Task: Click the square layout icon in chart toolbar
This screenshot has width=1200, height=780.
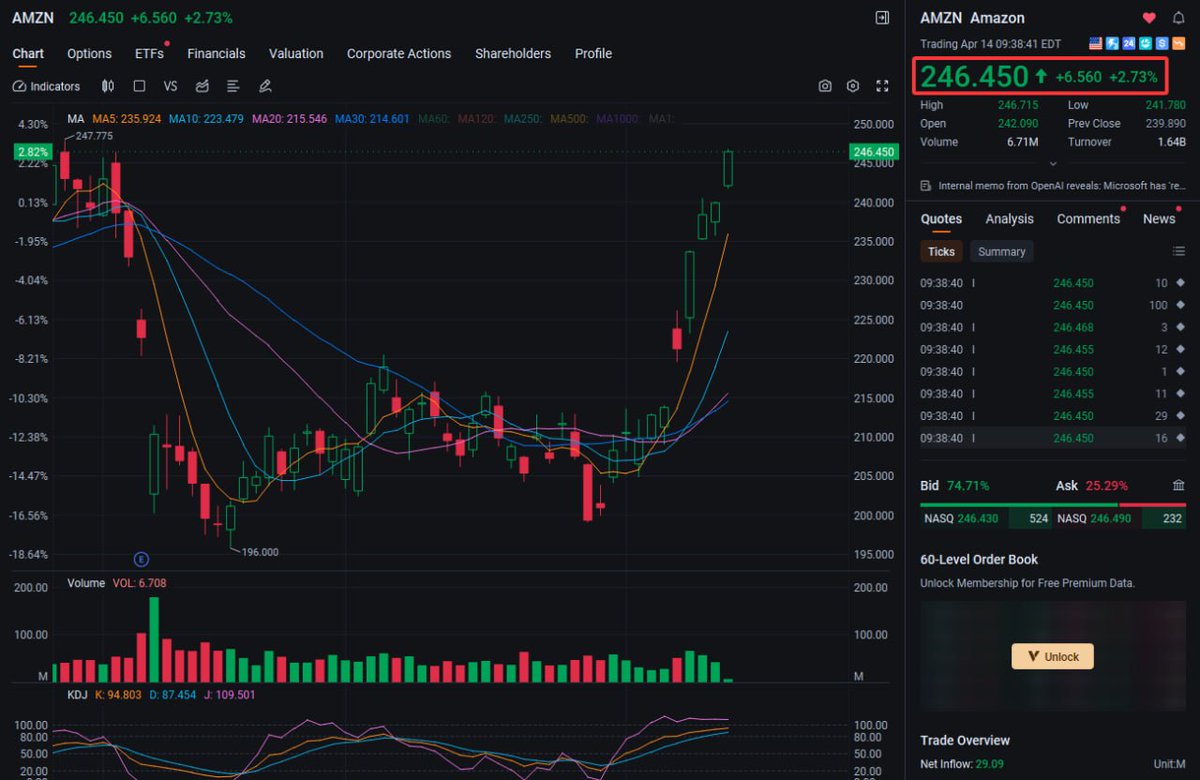Action: (139, 87)
